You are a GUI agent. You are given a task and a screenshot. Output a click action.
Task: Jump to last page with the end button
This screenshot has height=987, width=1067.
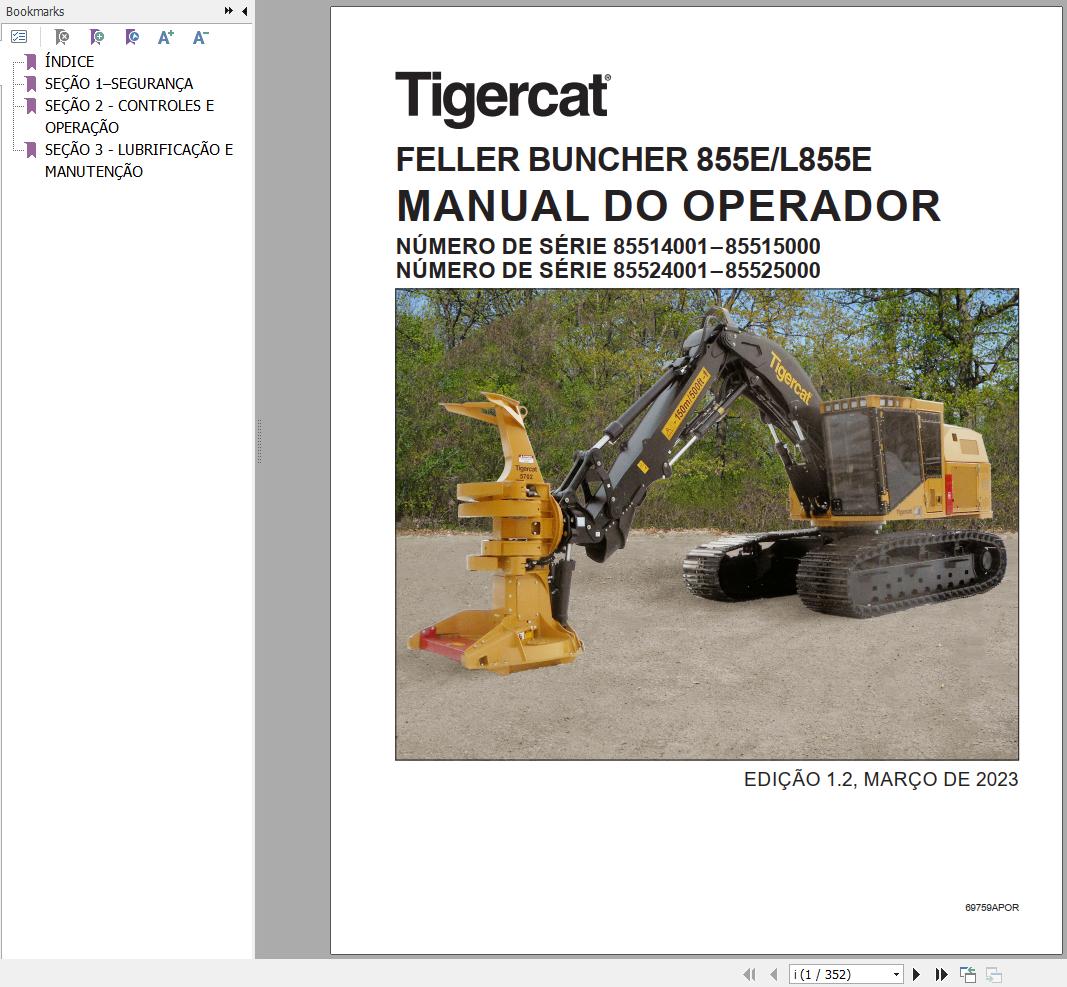pos(941,973)
